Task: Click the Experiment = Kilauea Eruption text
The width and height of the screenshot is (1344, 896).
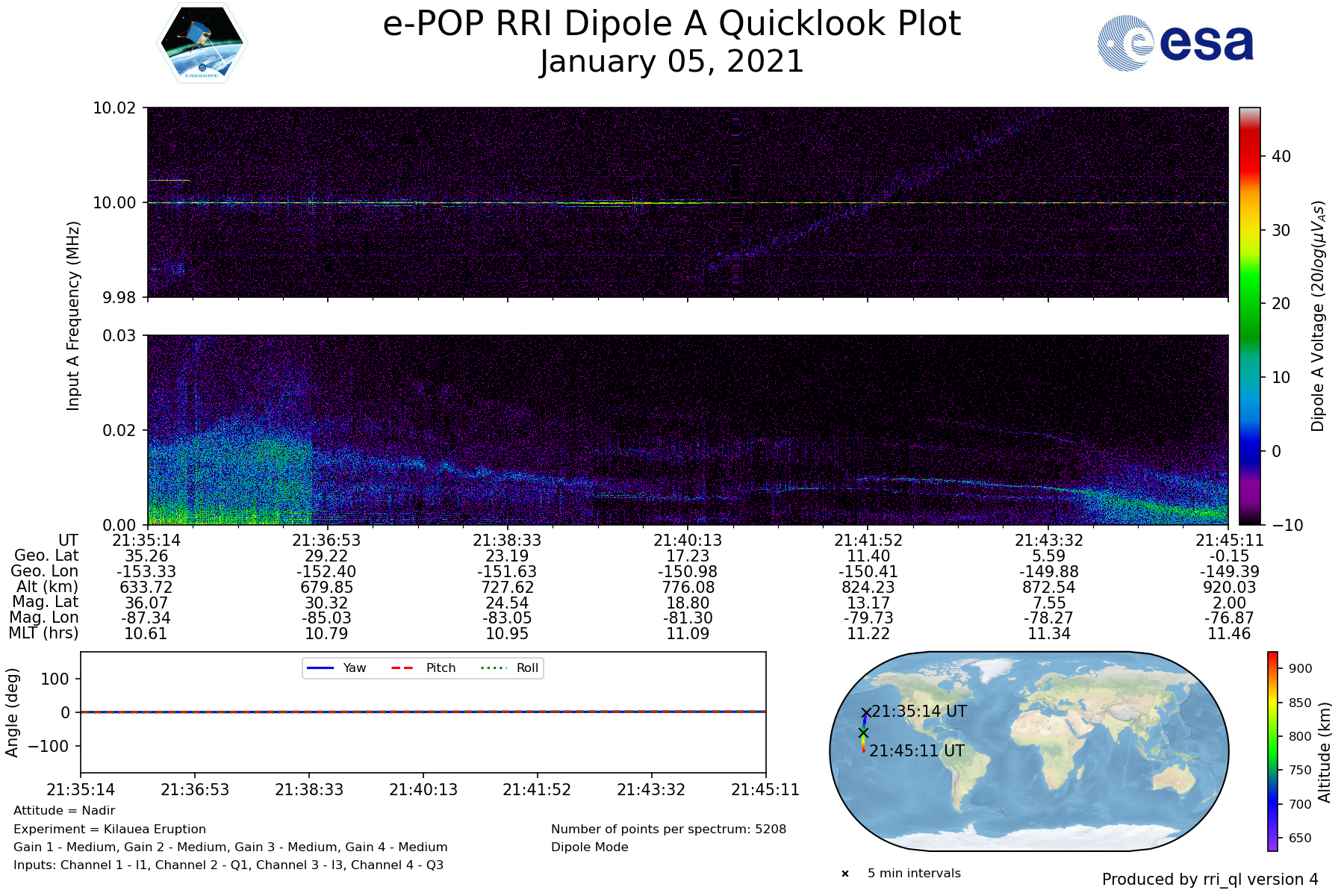Action: tap(110, 829)
